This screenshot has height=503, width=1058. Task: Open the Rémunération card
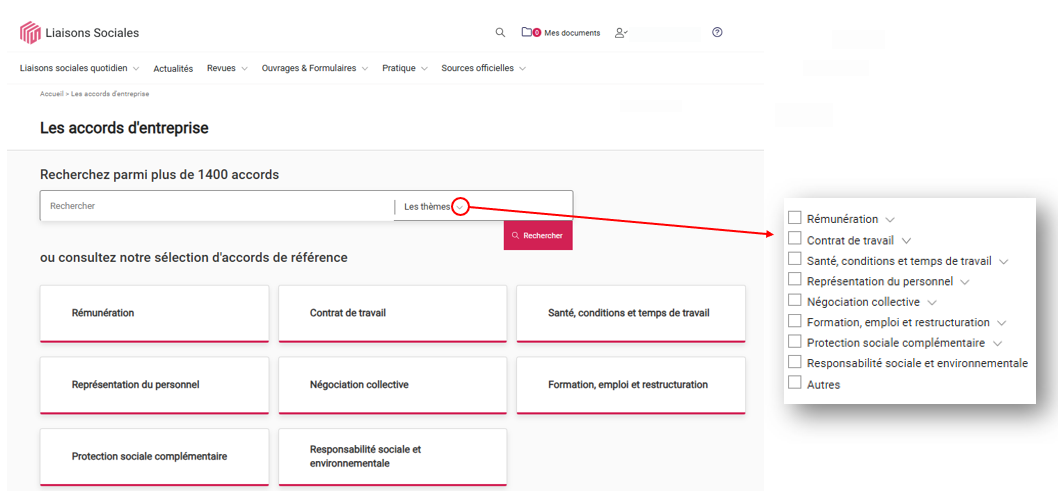coord(155,313)
